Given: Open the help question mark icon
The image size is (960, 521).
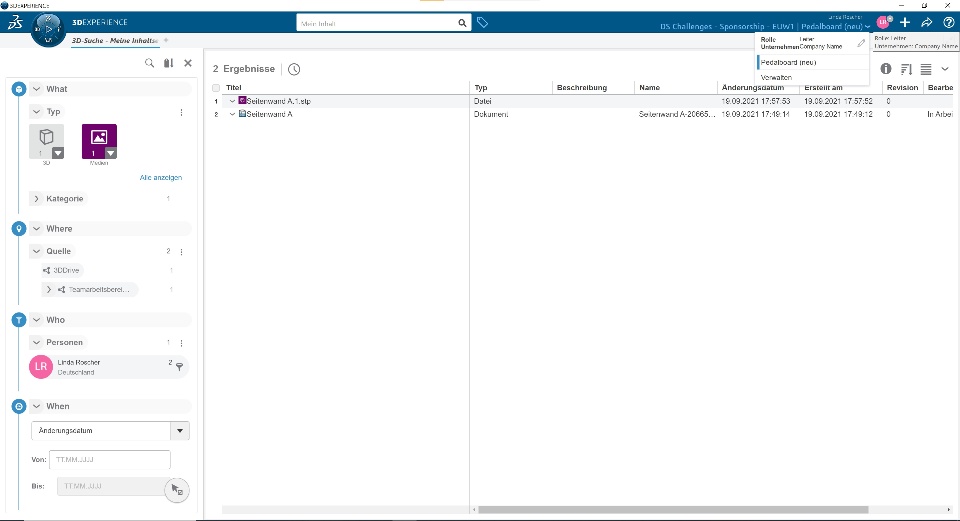Looking at the screenshot, I should (x=948, y=23).
